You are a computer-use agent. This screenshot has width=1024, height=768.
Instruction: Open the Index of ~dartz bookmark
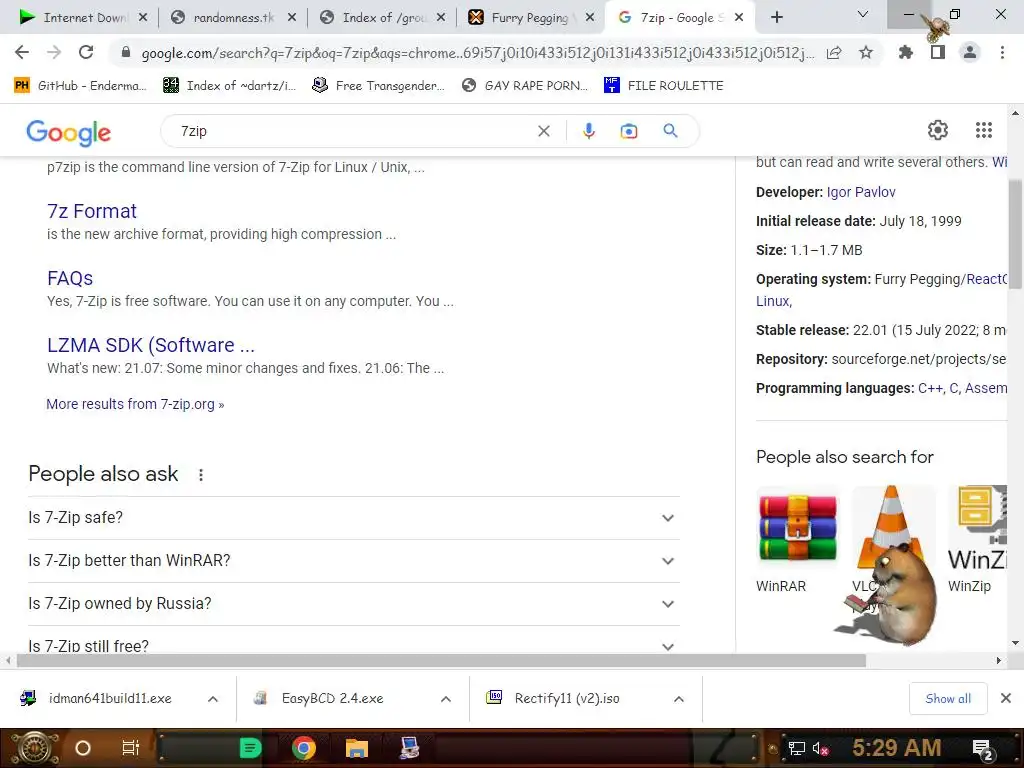coord(229,86)
